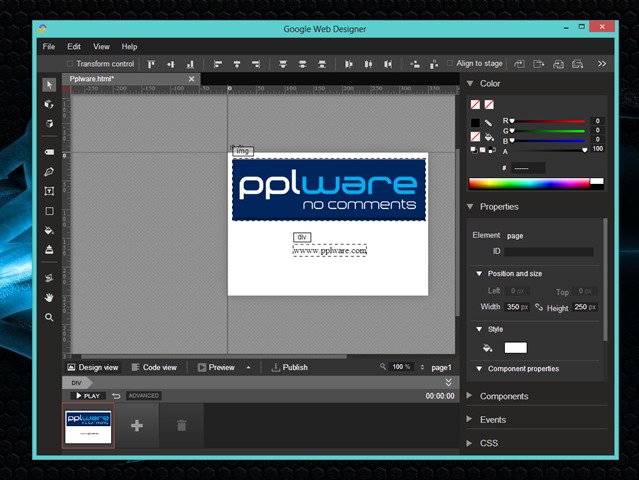
Task: Select the Paint bucket fill tool
Action: pos(49,231)
